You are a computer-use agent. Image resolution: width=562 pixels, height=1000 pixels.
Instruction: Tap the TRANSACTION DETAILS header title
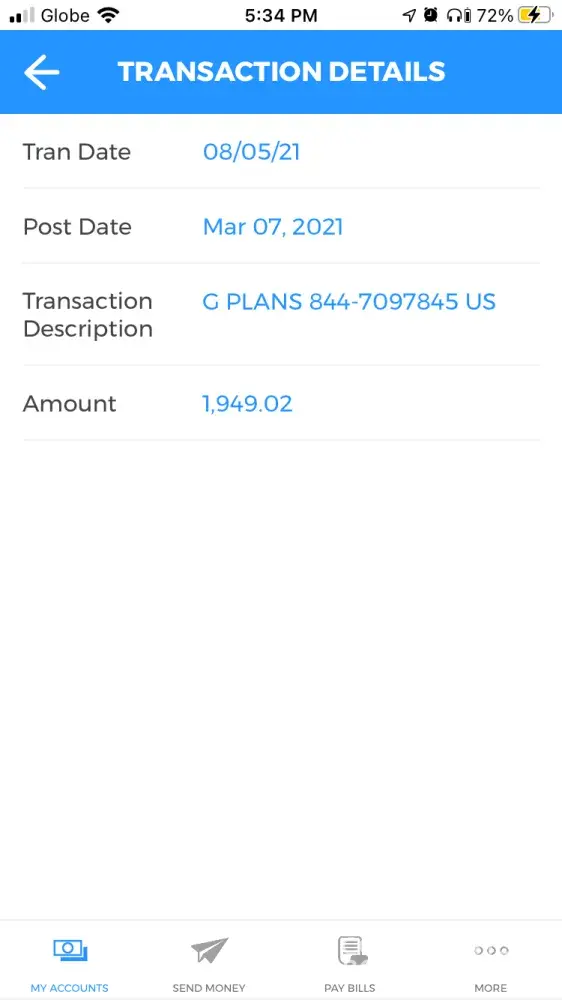(x=281, y=71)
